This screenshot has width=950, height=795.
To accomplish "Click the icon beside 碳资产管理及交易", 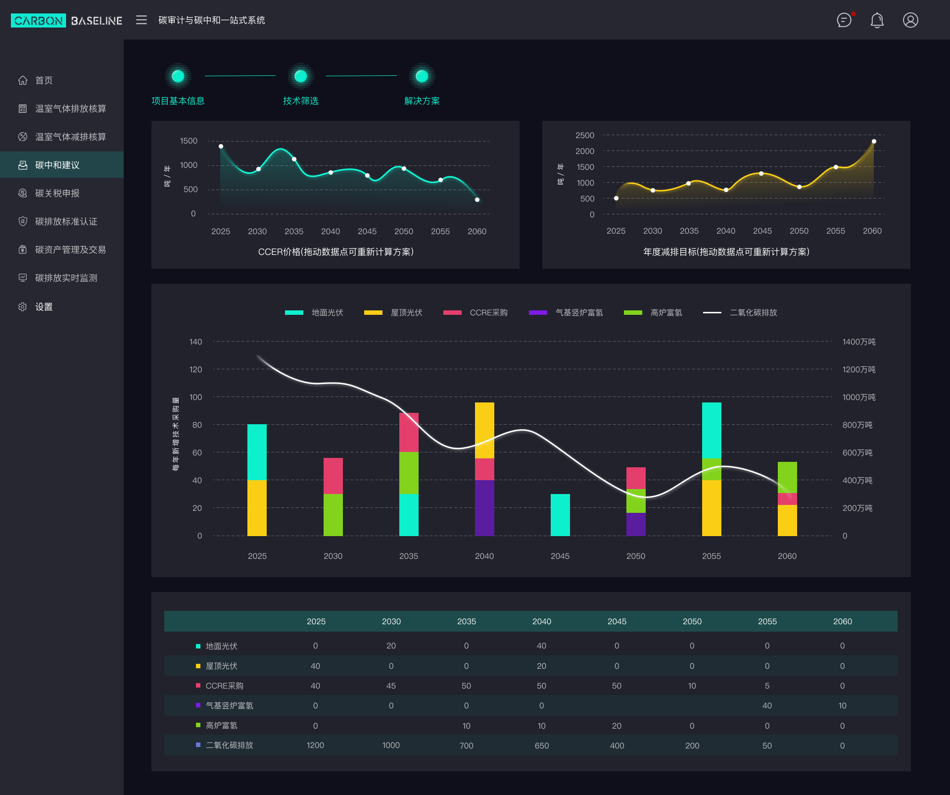I will [x=22, y=249].
